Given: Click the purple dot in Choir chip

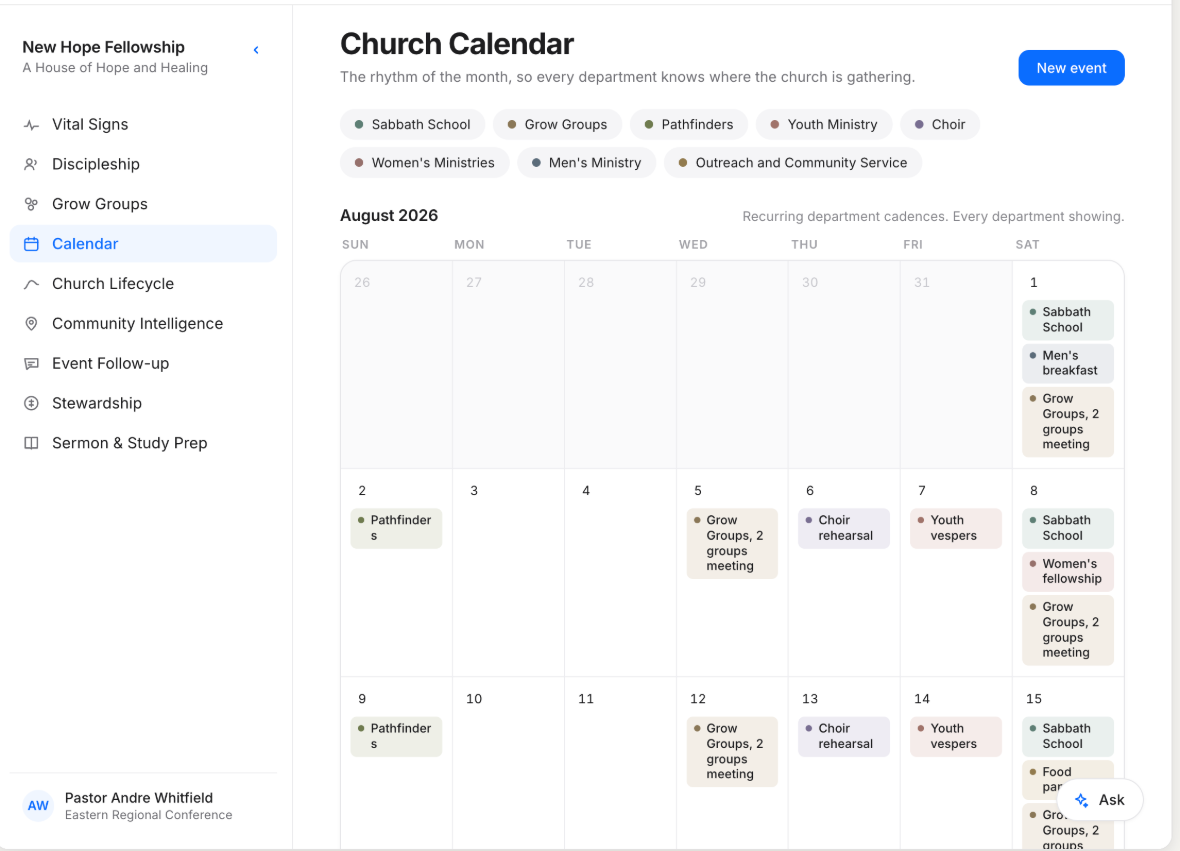Looking at the screenshot, I should click(x=919, y=124).
